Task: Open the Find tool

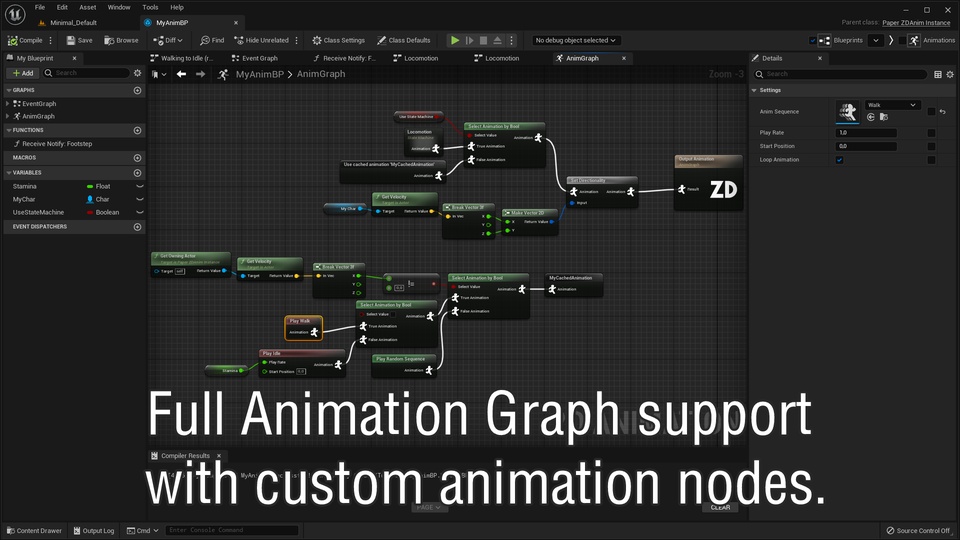Action: pos(212,40)
